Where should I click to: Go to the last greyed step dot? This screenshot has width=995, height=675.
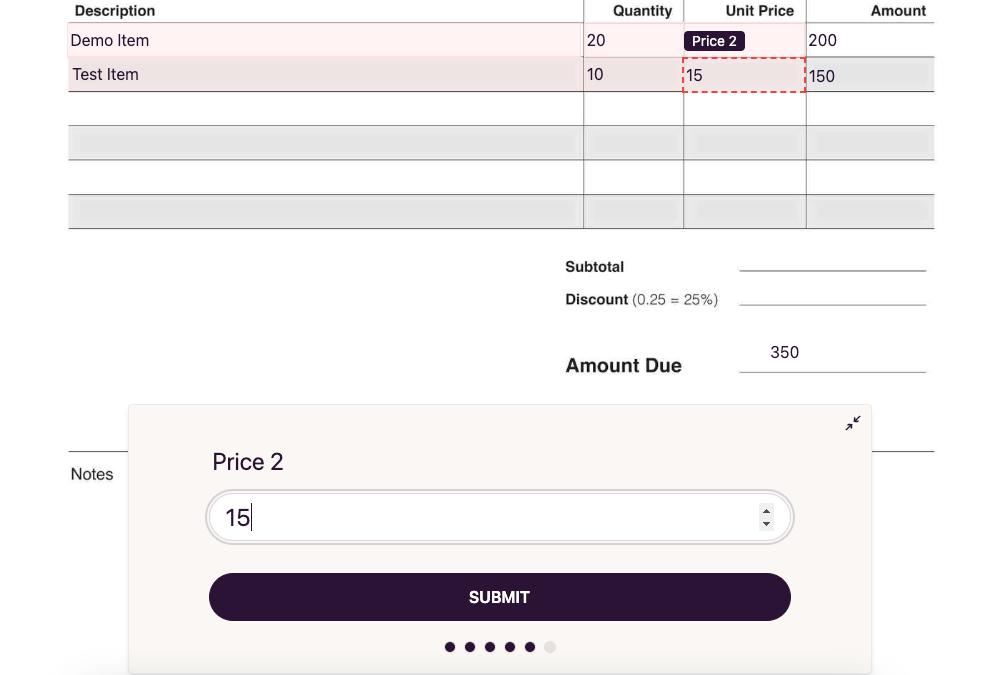click(x=550, y=647)
